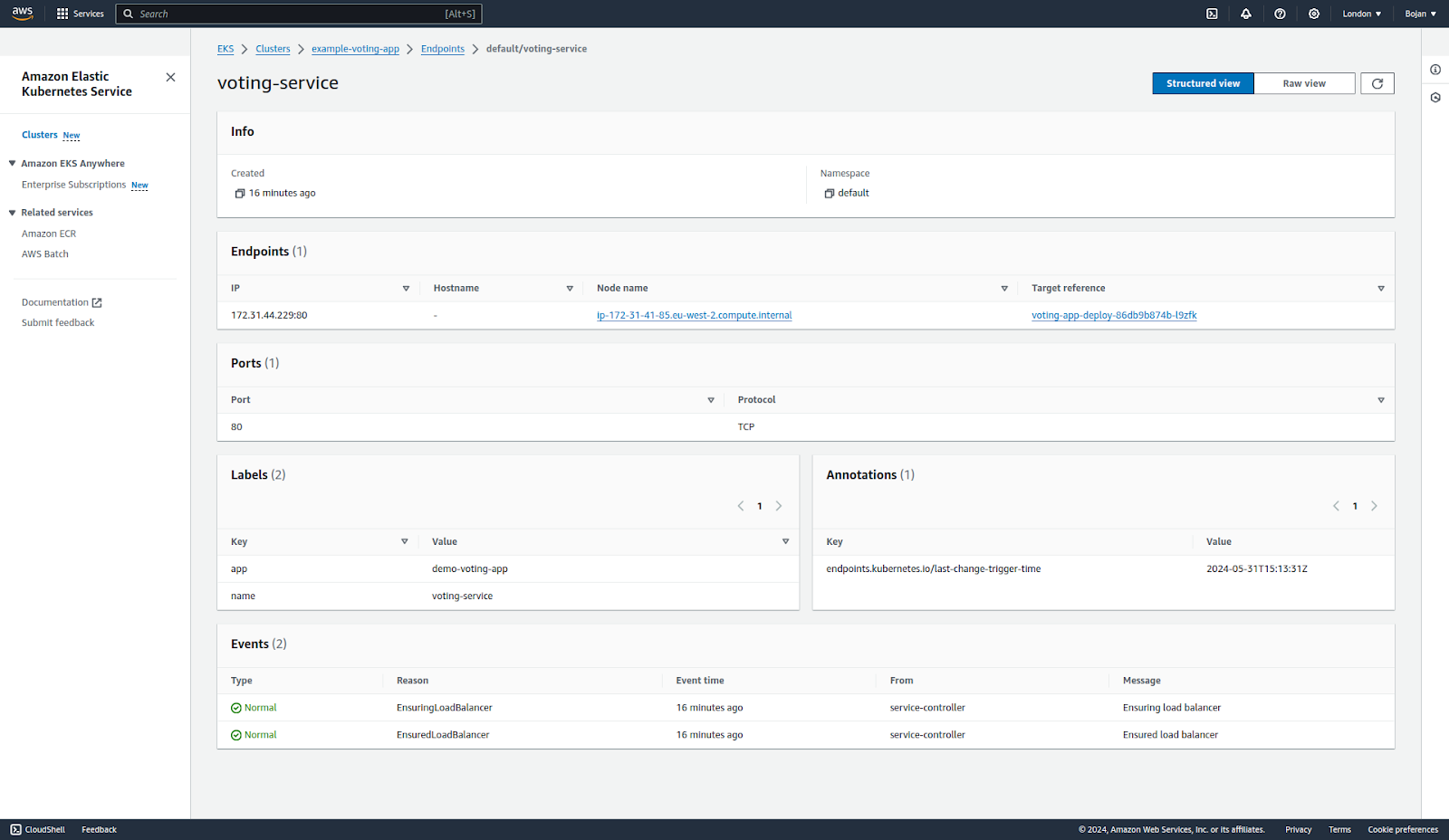Open the ip-172-31-41-85 node name link

(694, 315)
